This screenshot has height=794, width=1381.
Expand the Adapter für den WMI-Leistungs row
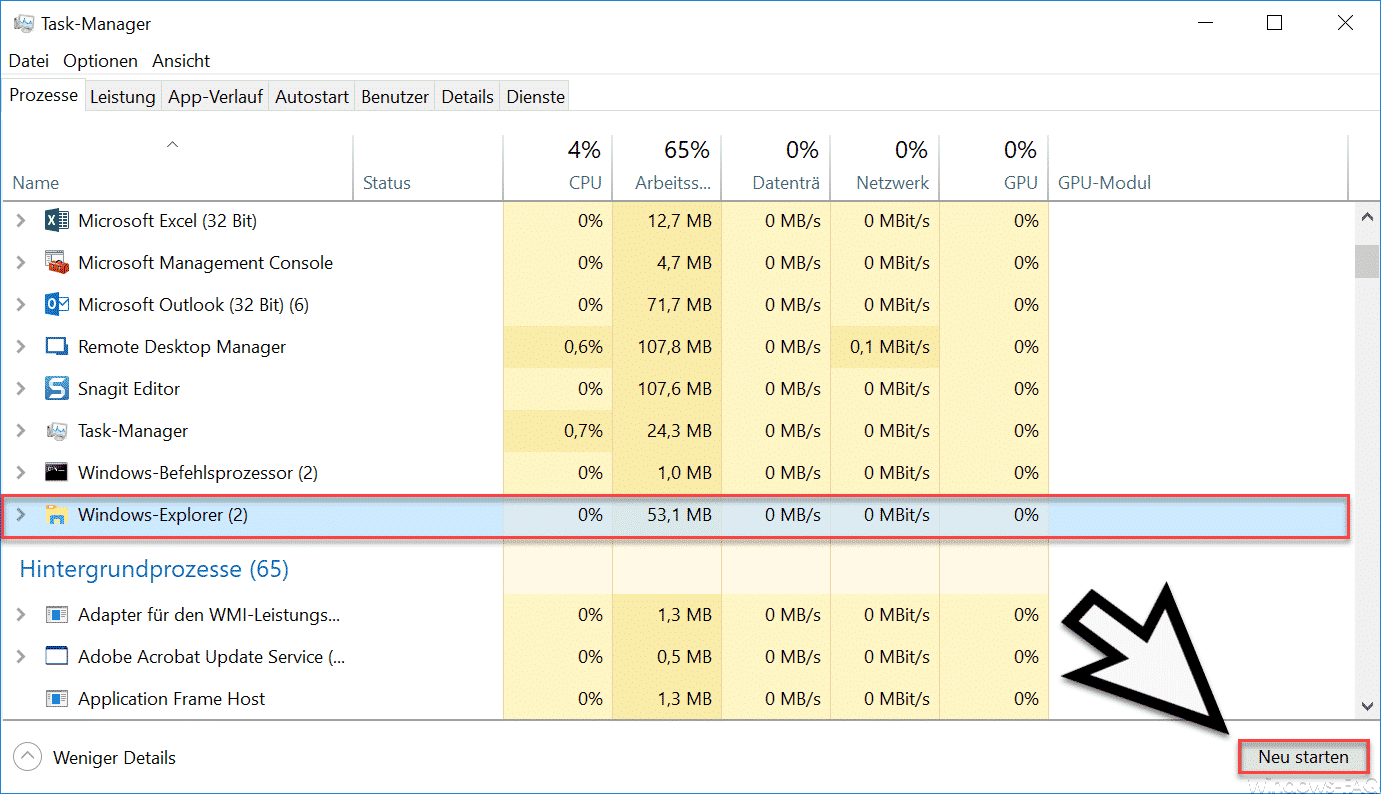click(x=21, y=615)
